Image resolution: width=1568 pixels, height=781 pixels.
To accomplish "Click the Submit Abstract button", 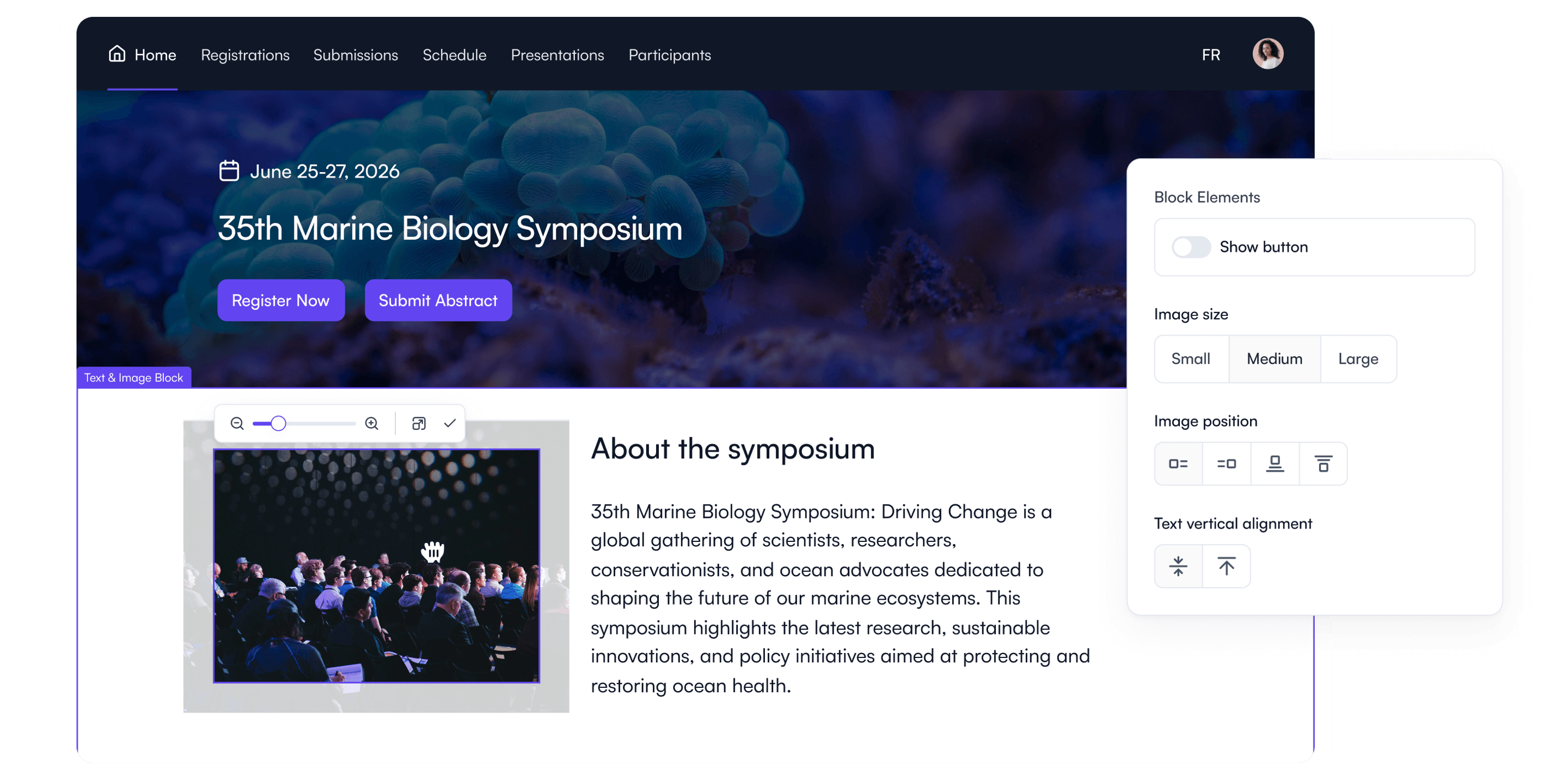I will [438, 300].
